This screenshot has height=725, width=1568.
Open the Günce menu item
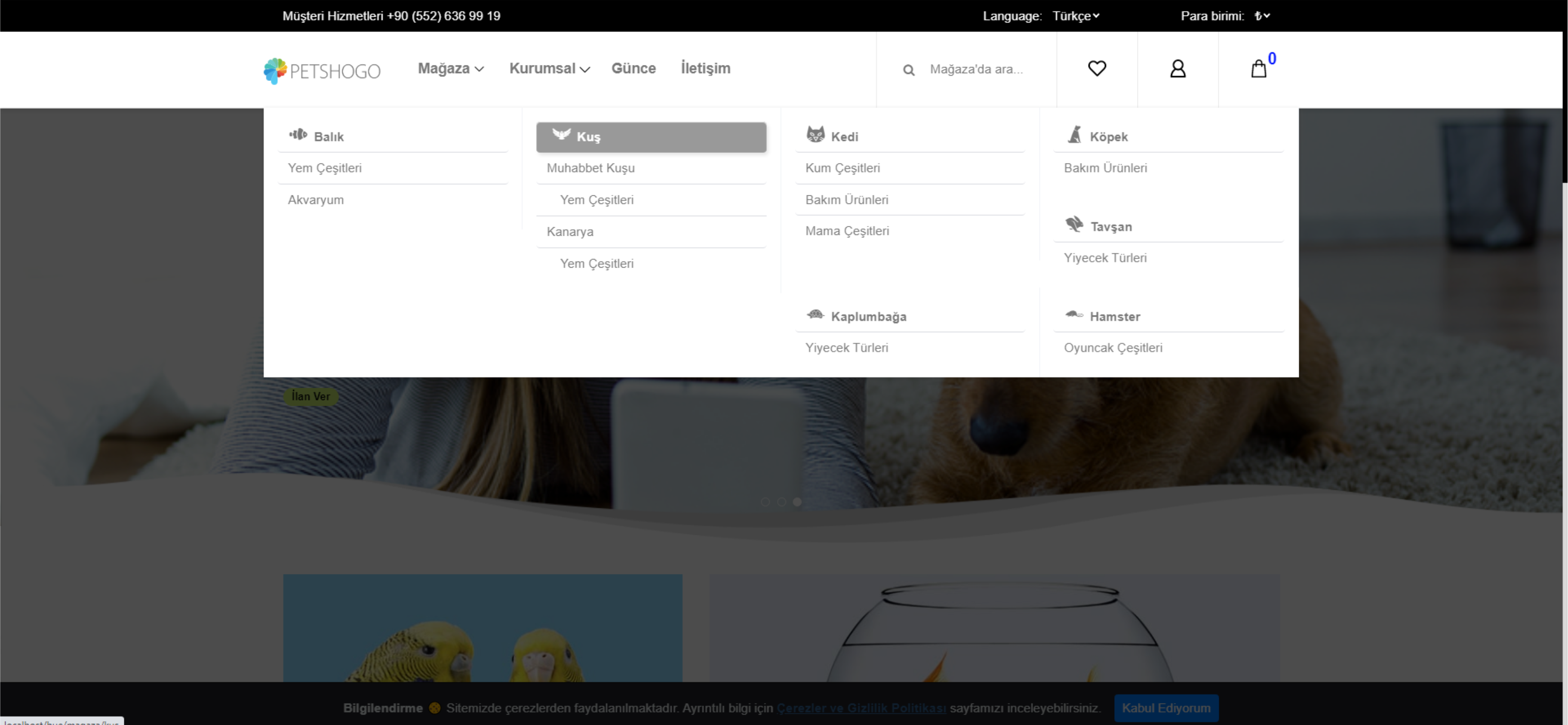[x=633, y=68]
